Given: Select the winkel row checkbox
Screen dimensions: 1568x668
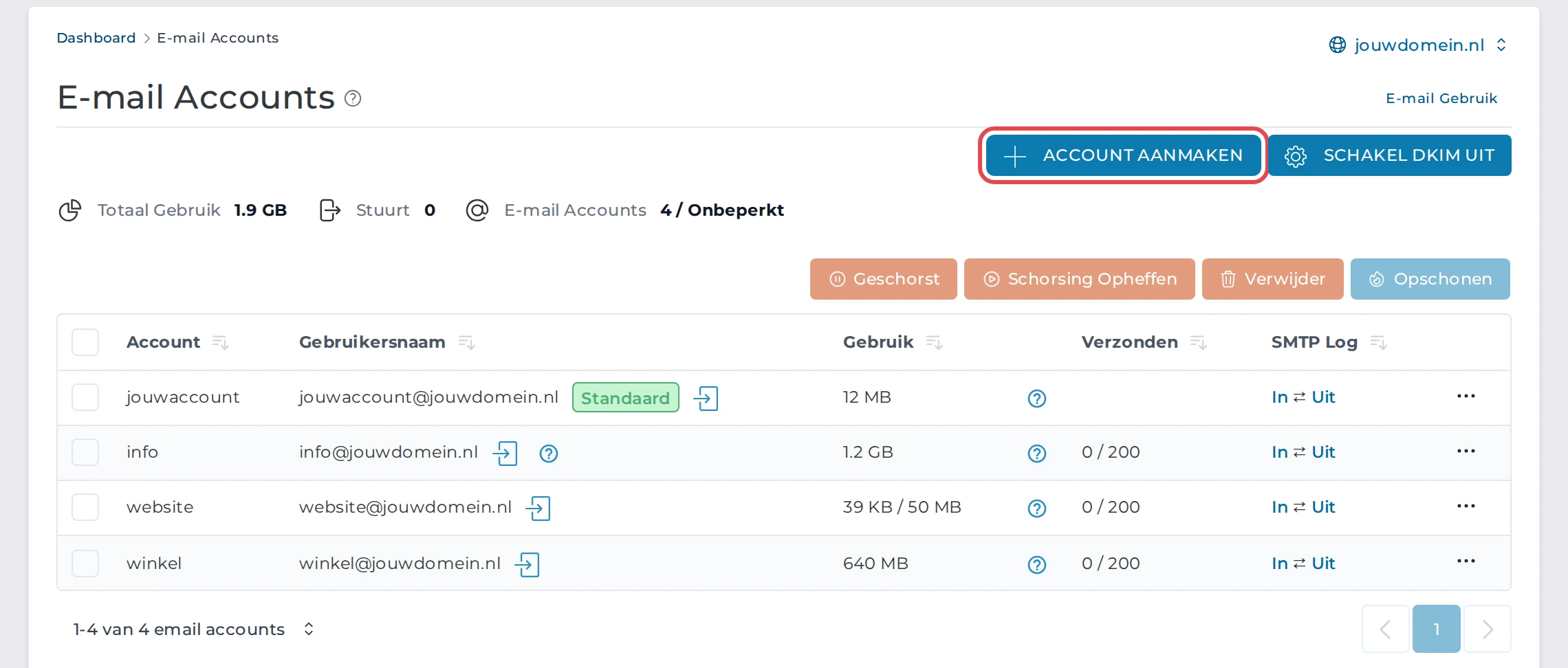Looking at the screenshot, I should 85,564.
